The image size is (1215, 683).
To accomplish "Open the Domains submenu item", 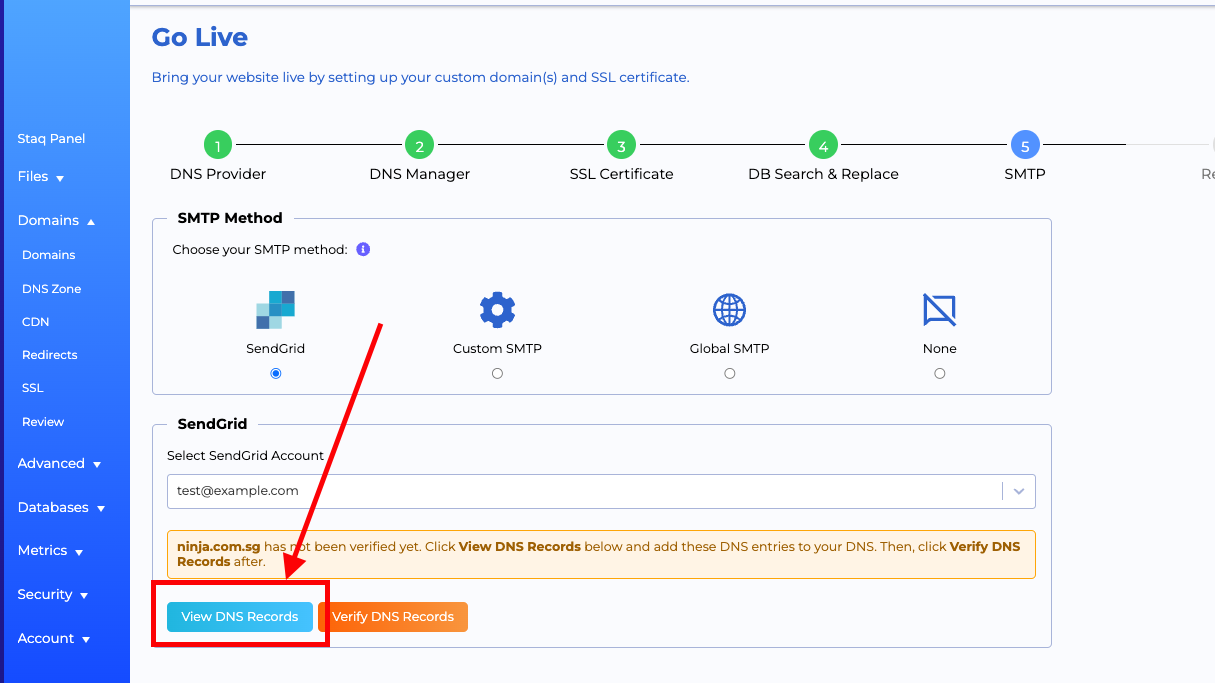I will tap(49, 255).
